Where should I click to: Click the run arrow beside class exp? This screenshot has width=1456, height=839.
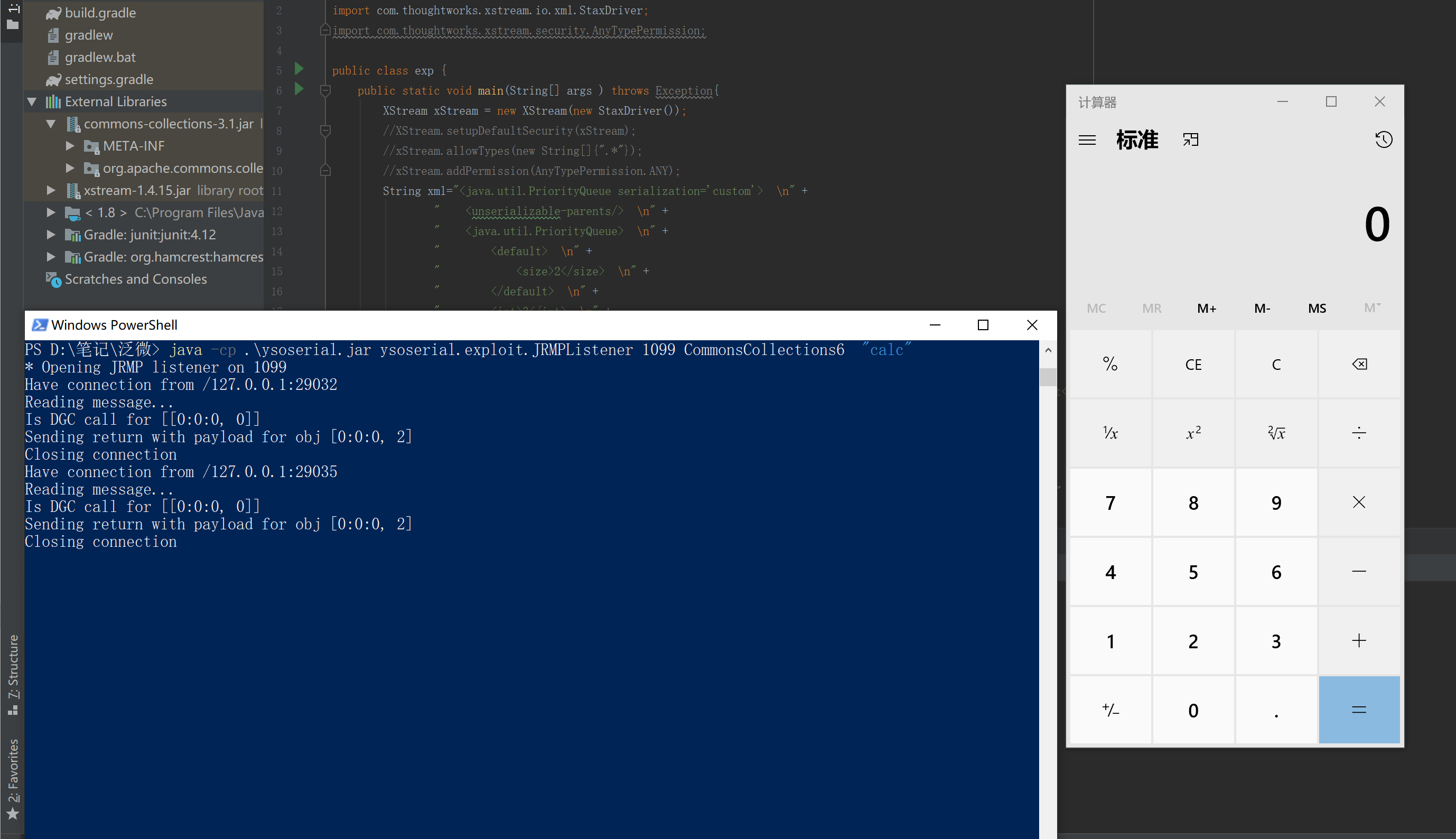tap(299, 69)
